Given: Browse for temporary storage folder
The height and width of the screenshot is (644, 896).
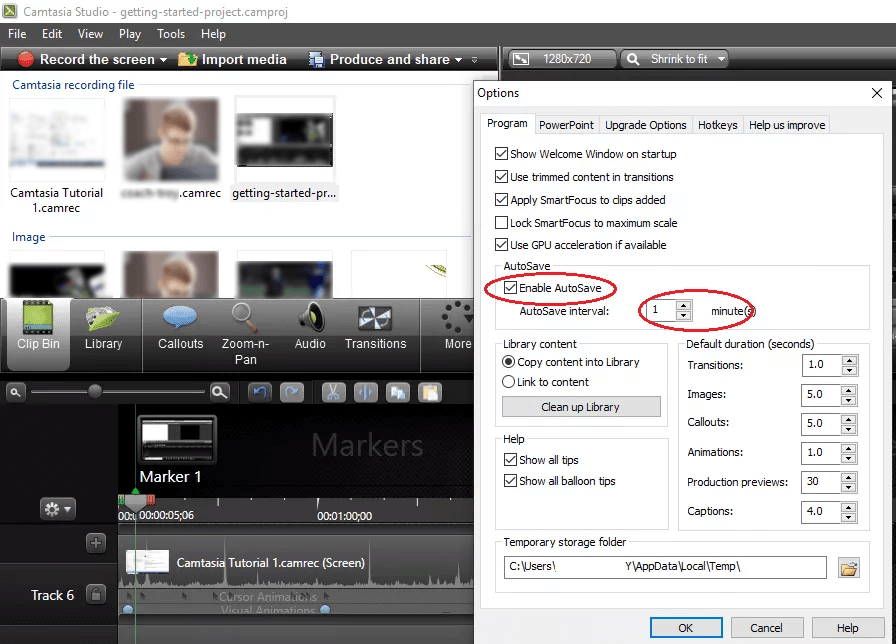Looking at the screenshot, I should click(x=849, y=569).
